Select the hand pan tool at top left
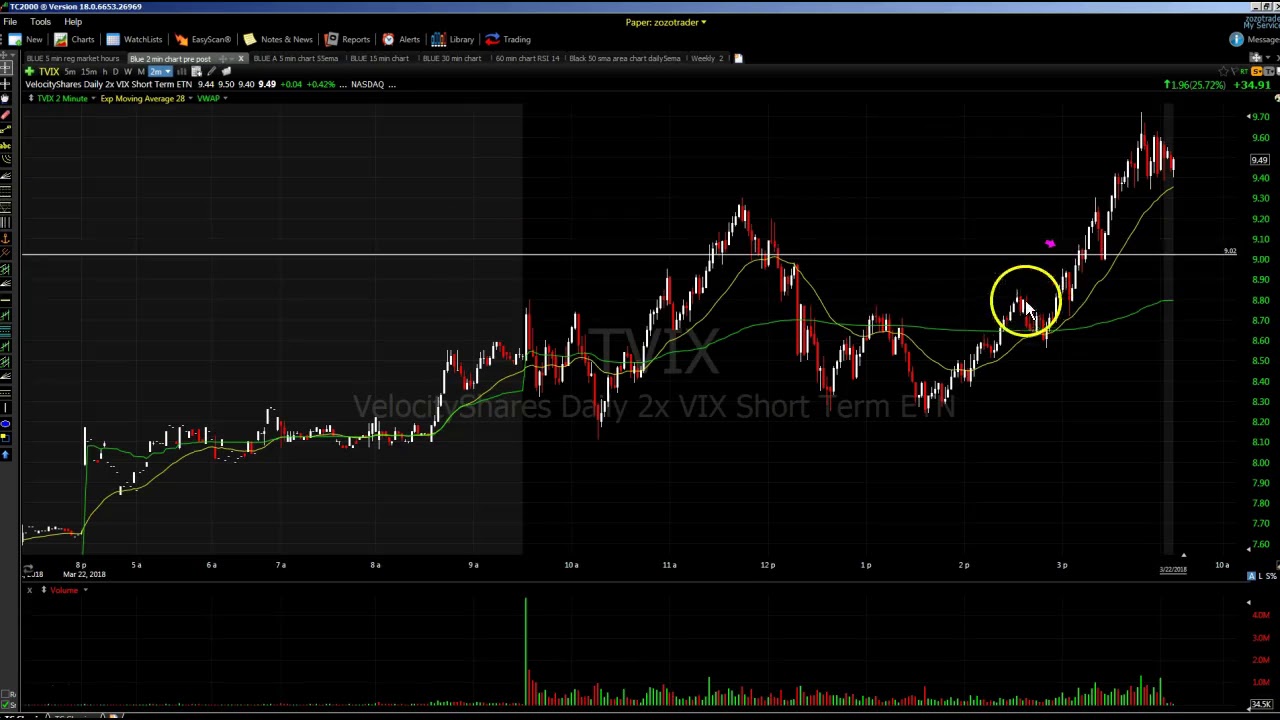This screenshot has width=1280, height=720. [6, 99]
